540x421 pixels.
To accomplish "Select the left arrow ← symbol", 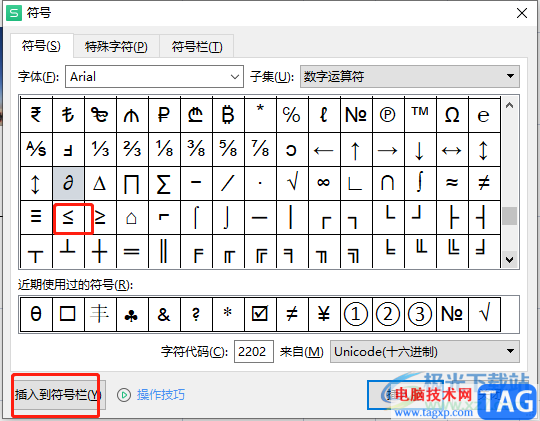I will click(x=324, y=150).
